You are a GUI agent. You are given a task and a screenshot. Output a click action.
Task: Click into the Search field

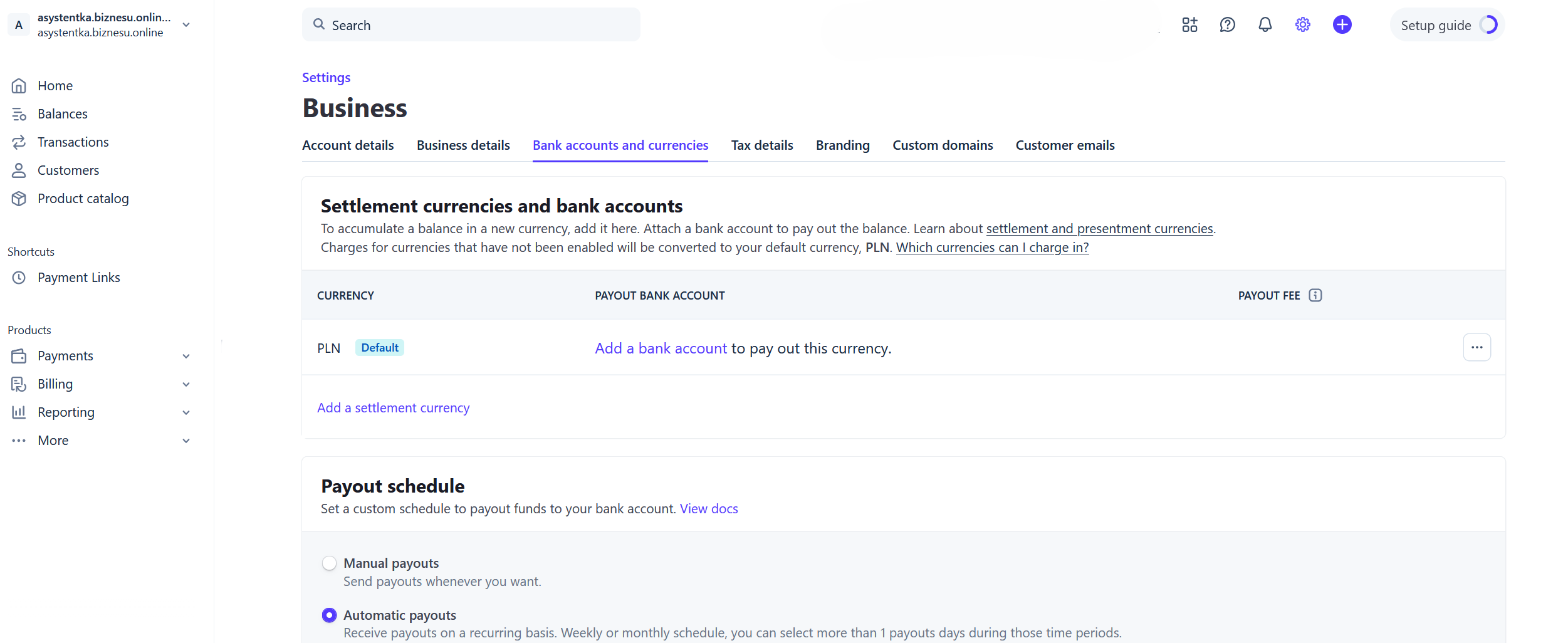point(471,25)
